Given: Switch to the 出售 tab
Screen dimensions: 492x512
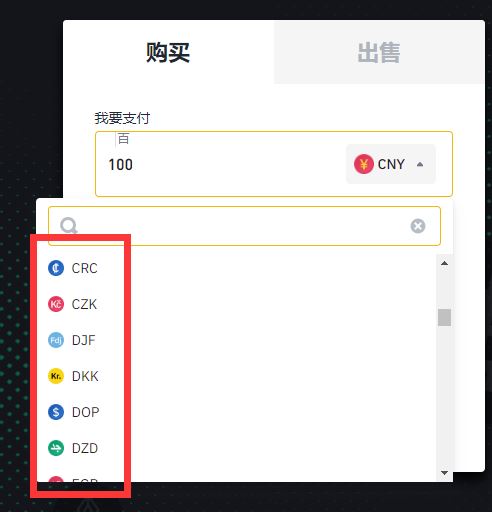Looking at the screenshot, I should (x=379, y=52).
